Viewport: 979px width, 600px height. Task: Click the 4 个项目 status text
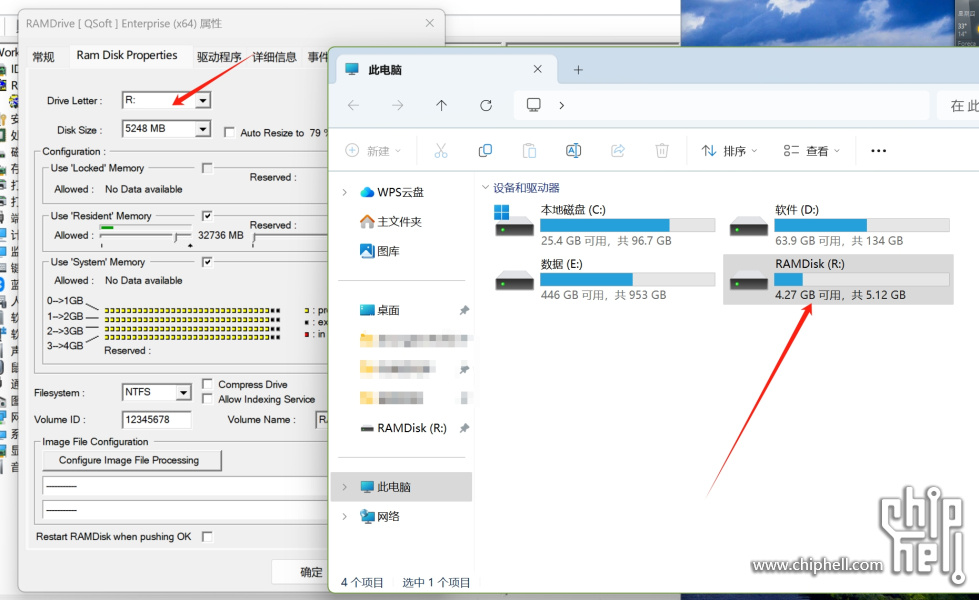362,583
